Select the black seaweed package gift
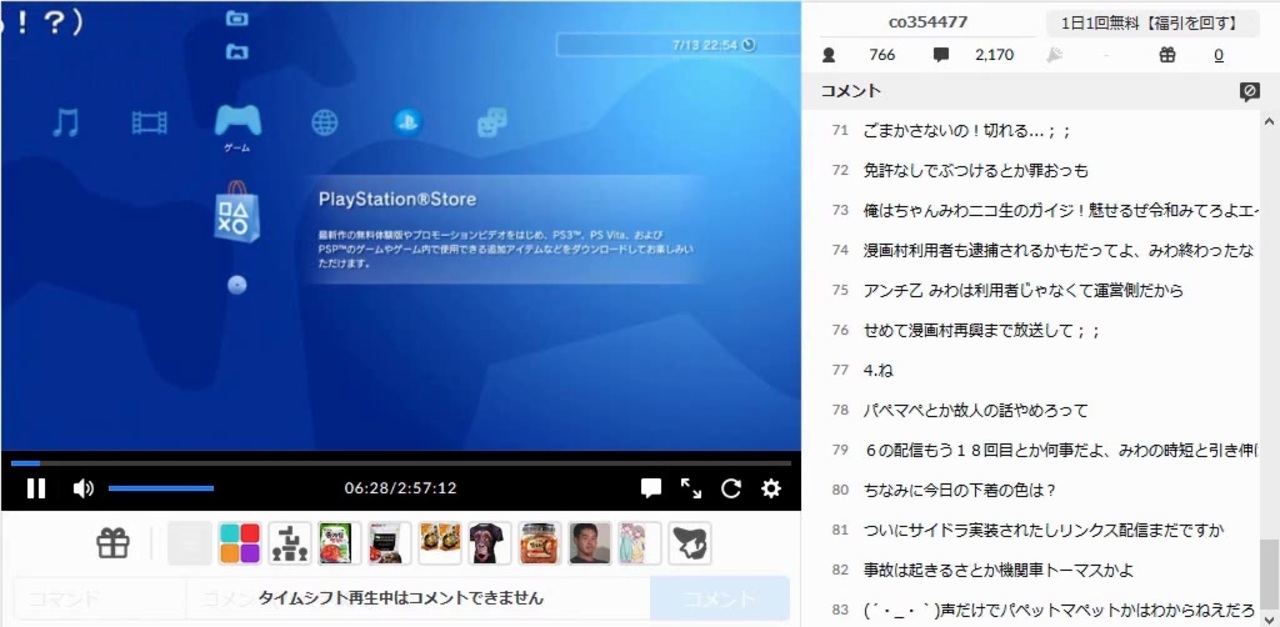 pos(389,543)
